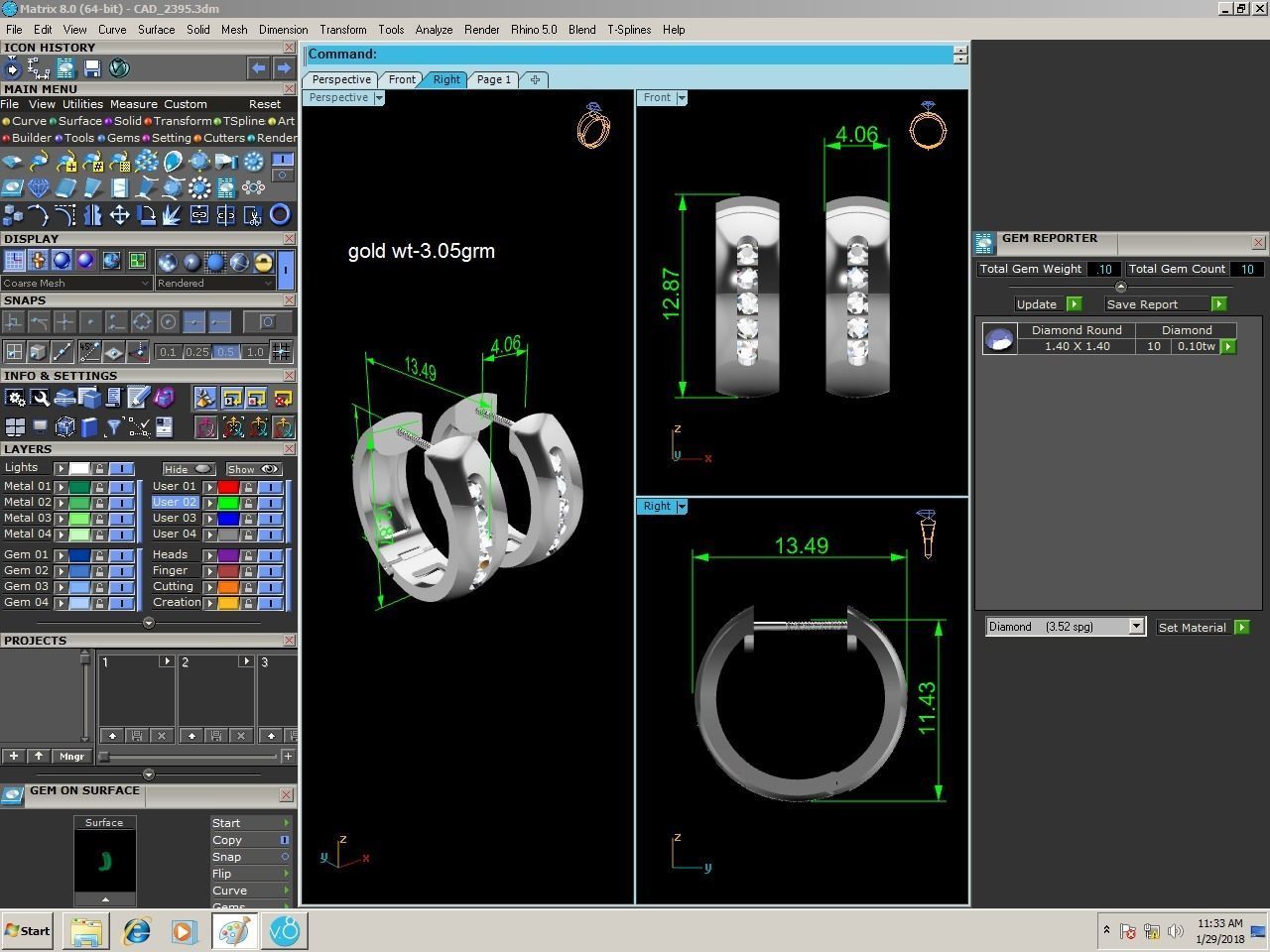1270x952 pixels.
Task: Switch to the Page 1 tab
Action: [x=494, y=79]
